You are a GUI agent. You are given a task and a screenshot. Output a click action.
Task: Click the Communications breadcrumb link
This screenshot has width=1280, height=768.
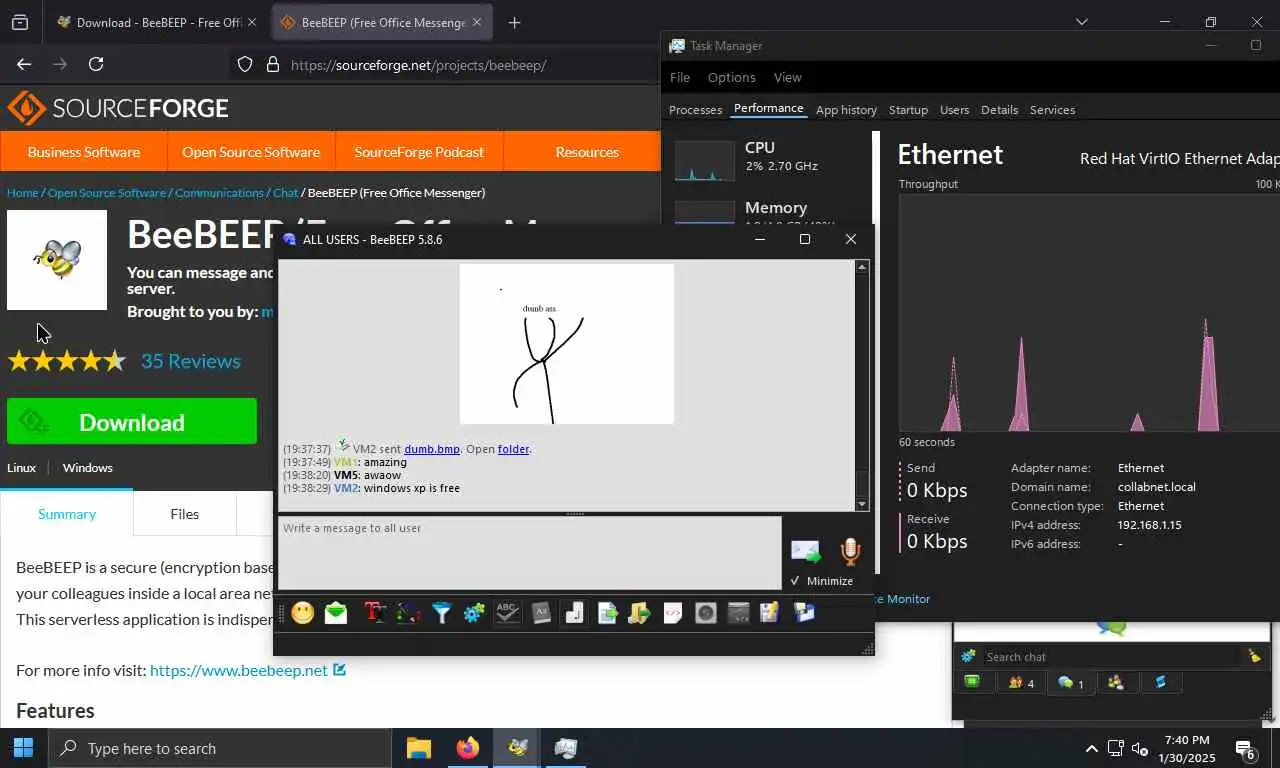219,192
